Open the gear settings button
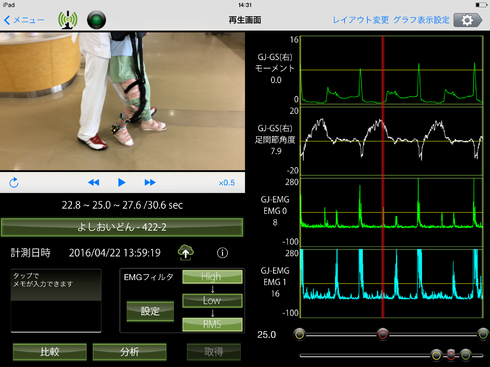 pos(468,20)
